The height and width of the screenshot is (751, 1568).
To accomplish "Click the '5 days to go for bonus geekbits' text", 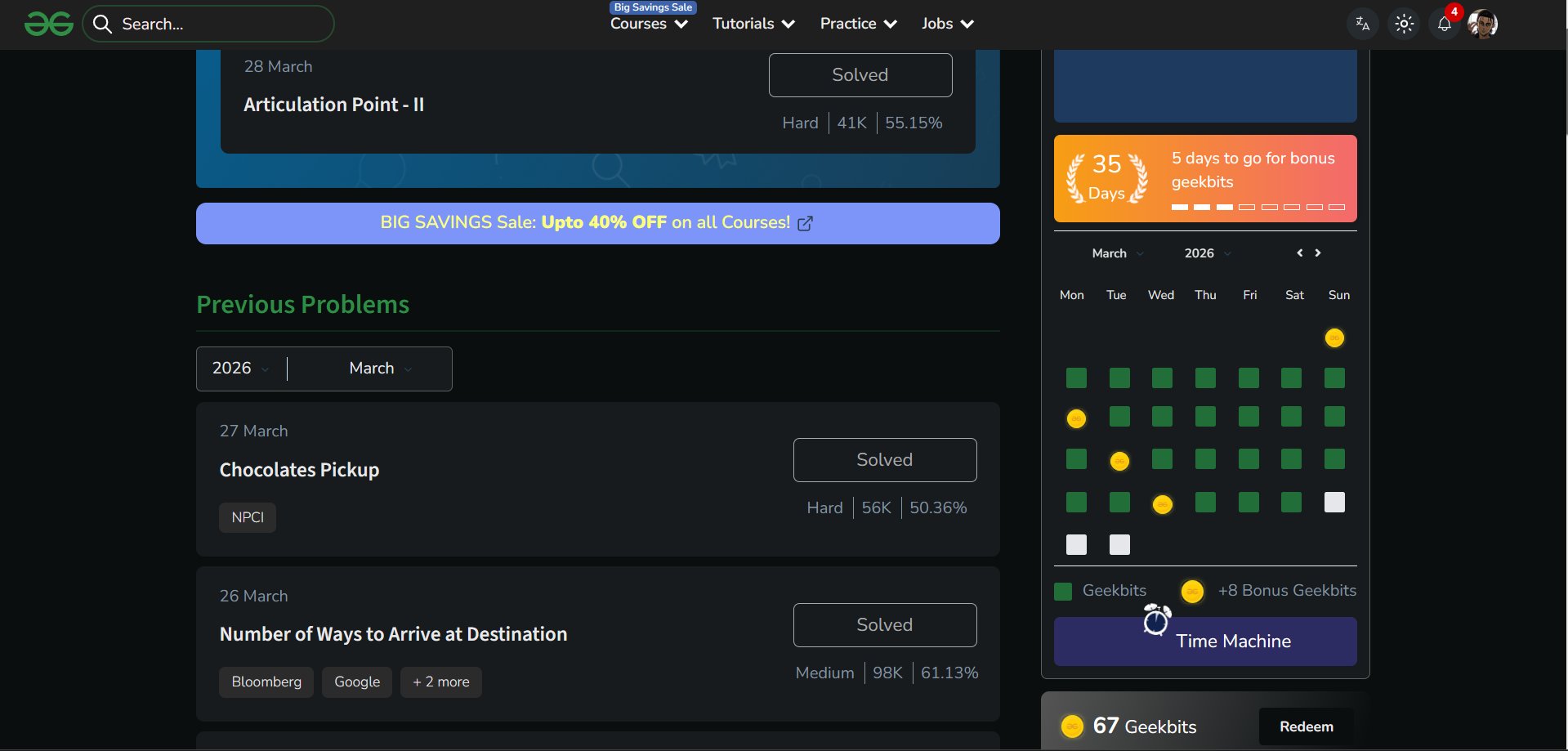I will click(x=1253, y=170).
